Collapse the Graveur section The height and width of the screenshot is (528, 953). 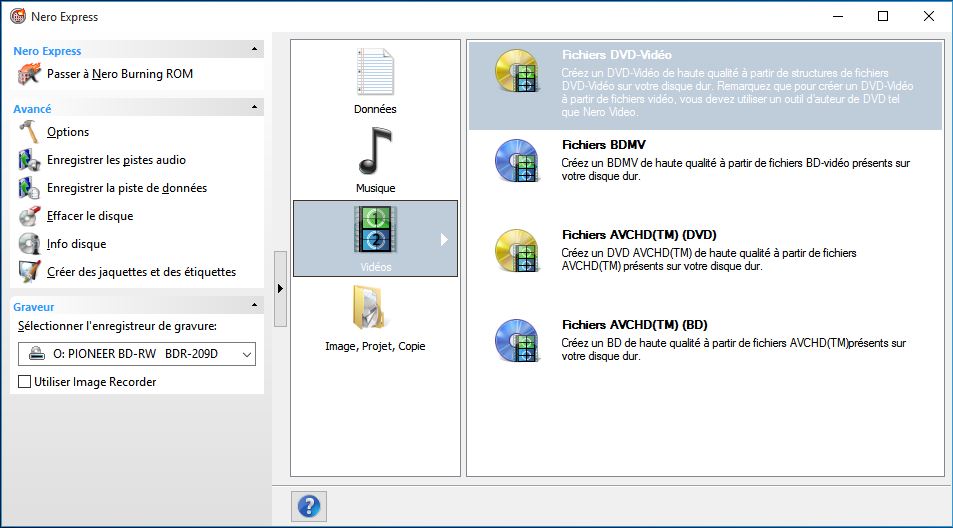pos(255,305)
